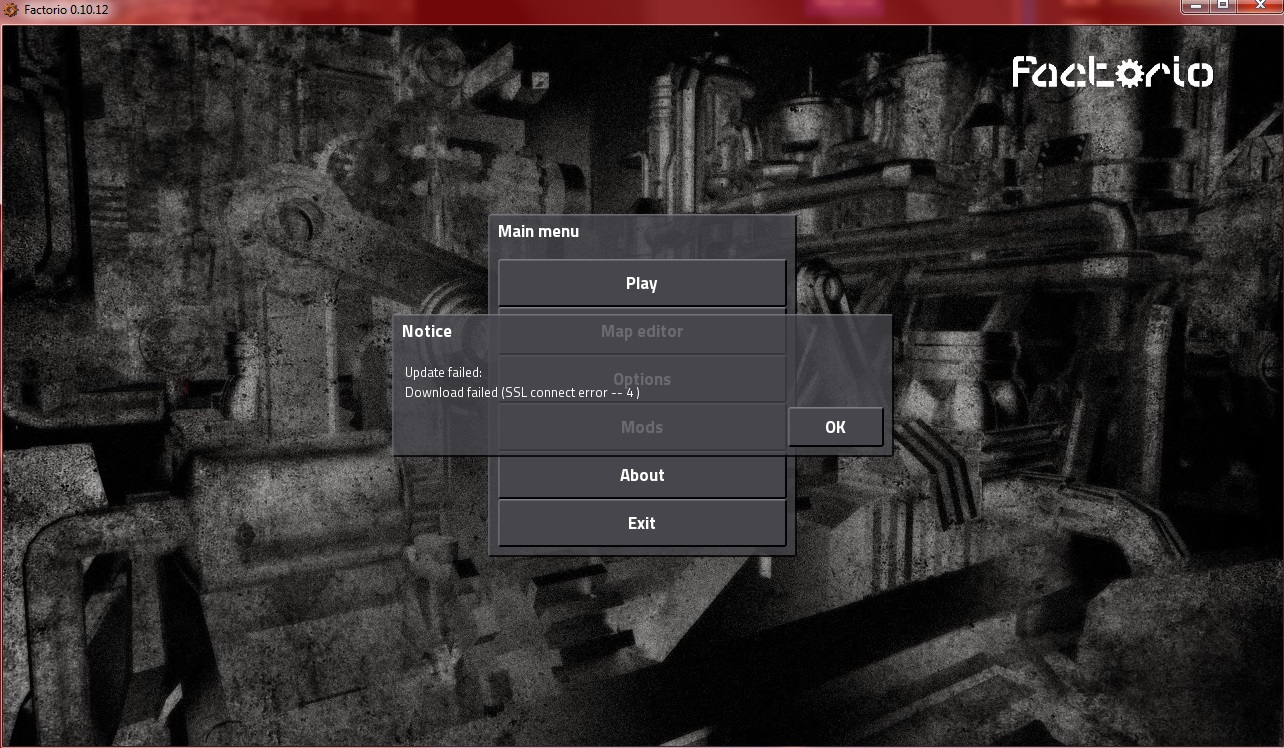The image size is (1284, 748).
Task: Dismiss the notice with the OK button
Action: click(835, 427)
